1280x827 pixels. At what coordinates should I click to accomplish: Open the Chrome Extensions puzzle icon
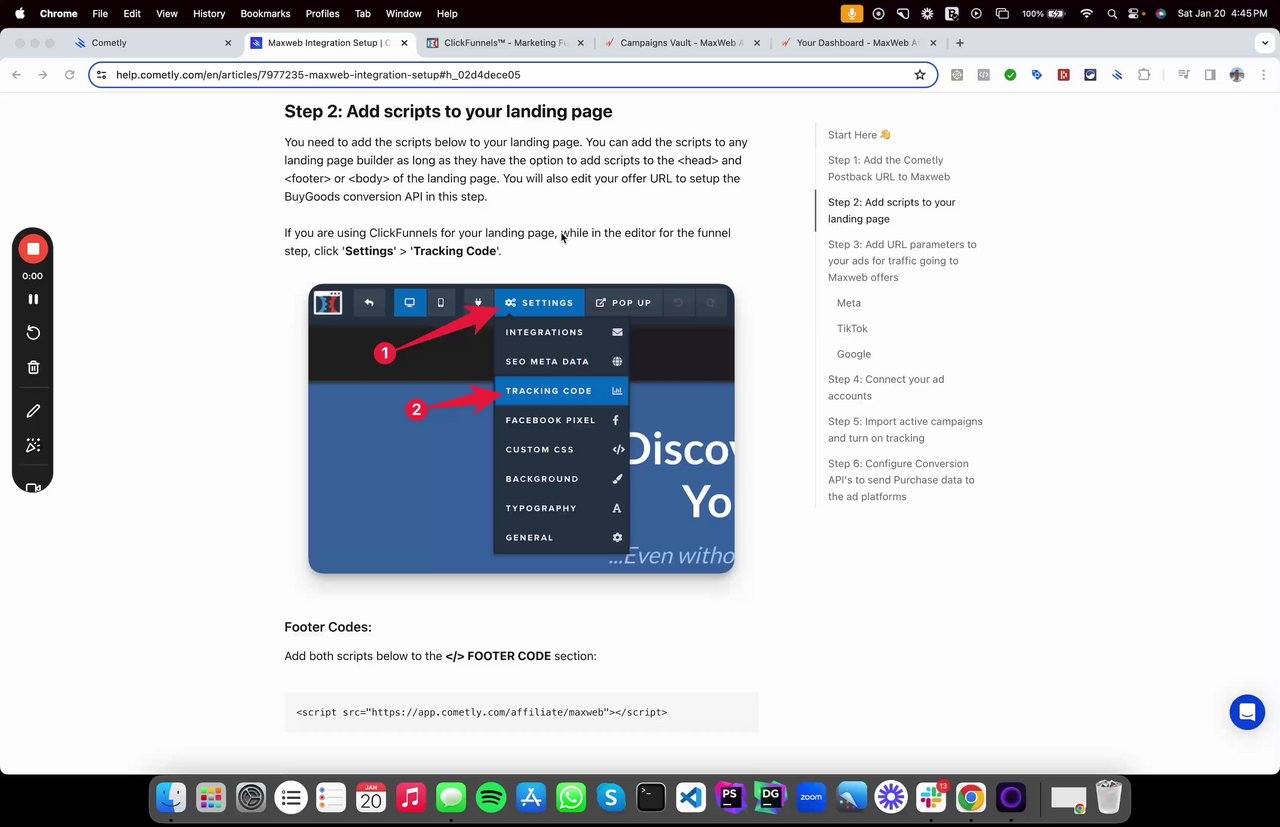pos(1144,75)
